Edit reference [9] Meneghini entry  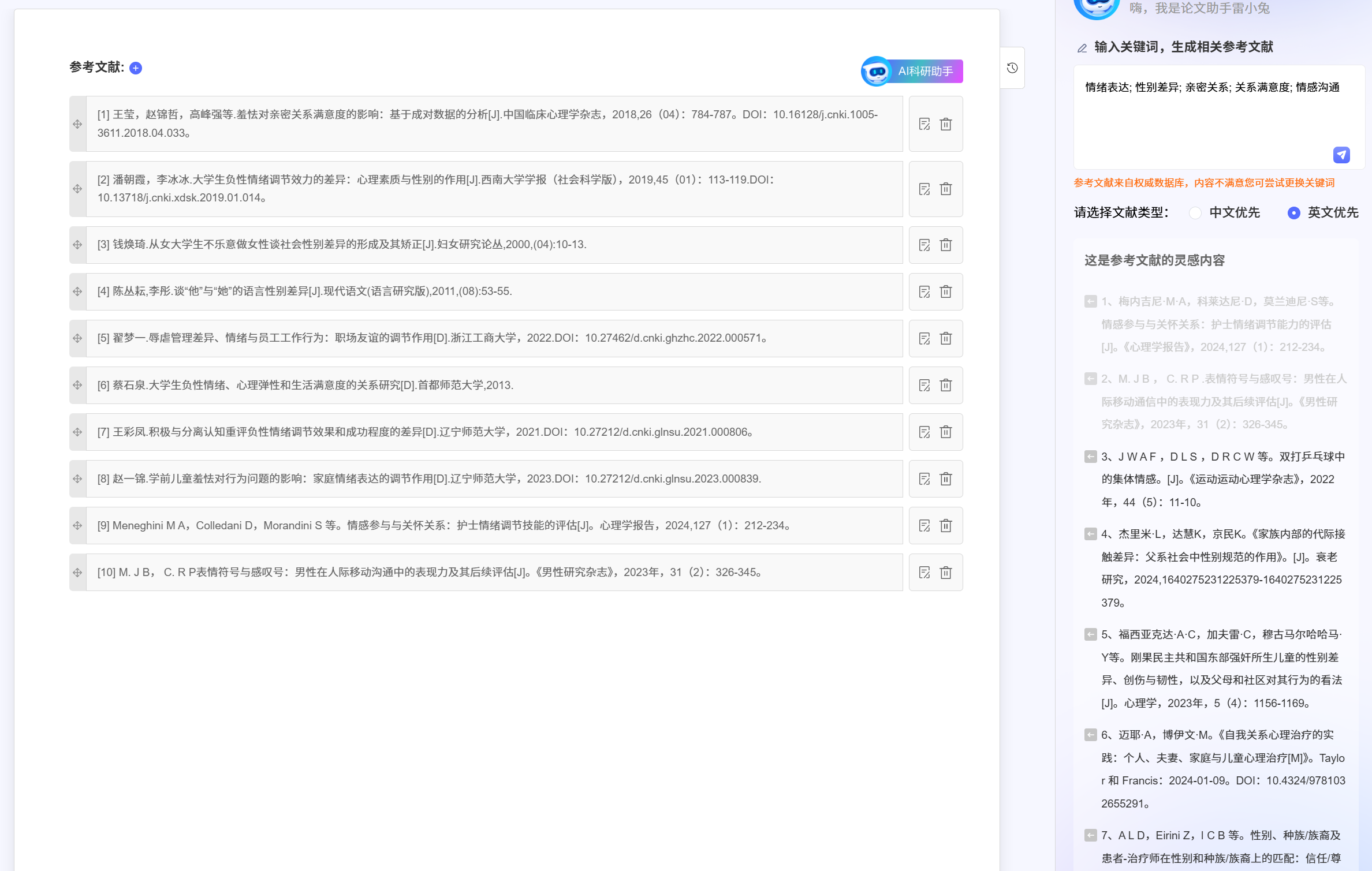[x=924, y=526]
